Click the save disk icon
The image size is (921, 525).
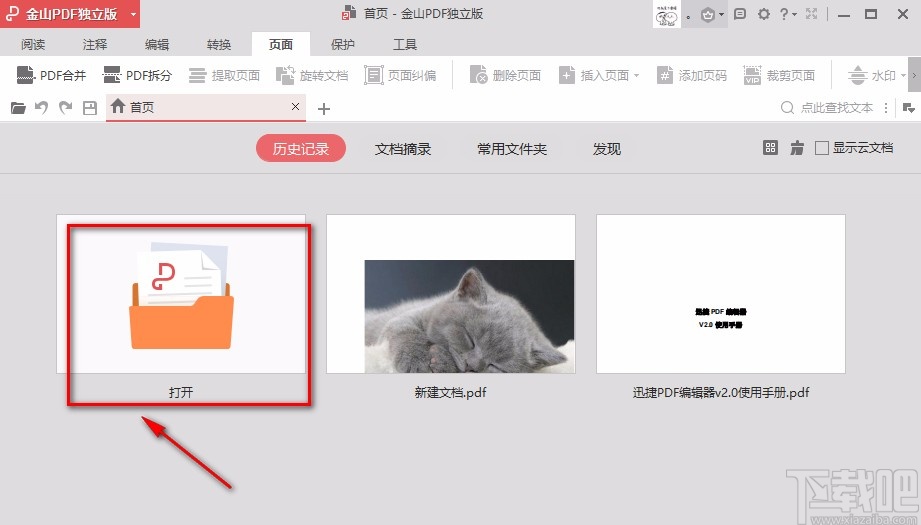[x=89, y=108]
